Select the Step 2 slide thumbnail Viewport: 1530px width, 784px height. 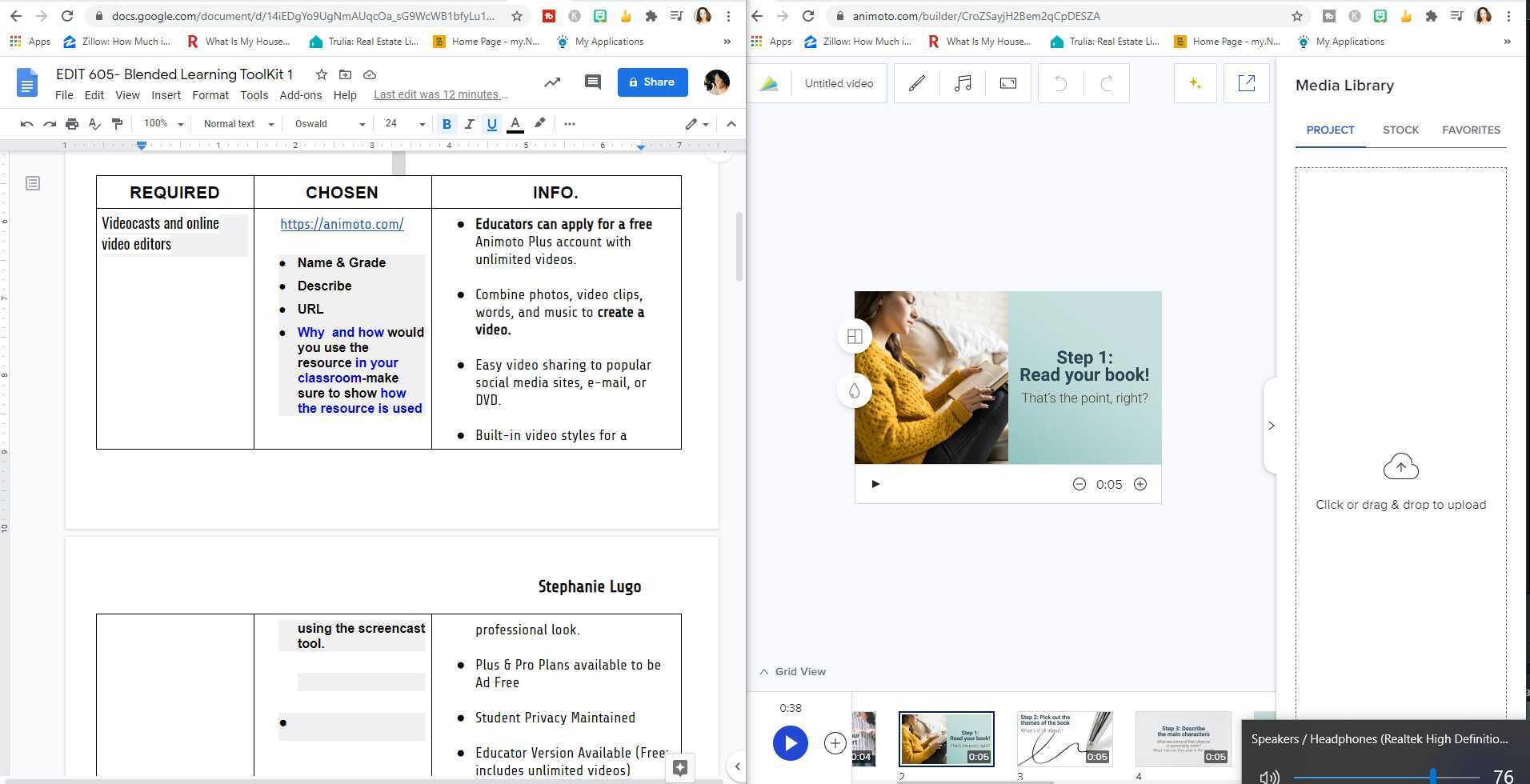(1064, 738)
